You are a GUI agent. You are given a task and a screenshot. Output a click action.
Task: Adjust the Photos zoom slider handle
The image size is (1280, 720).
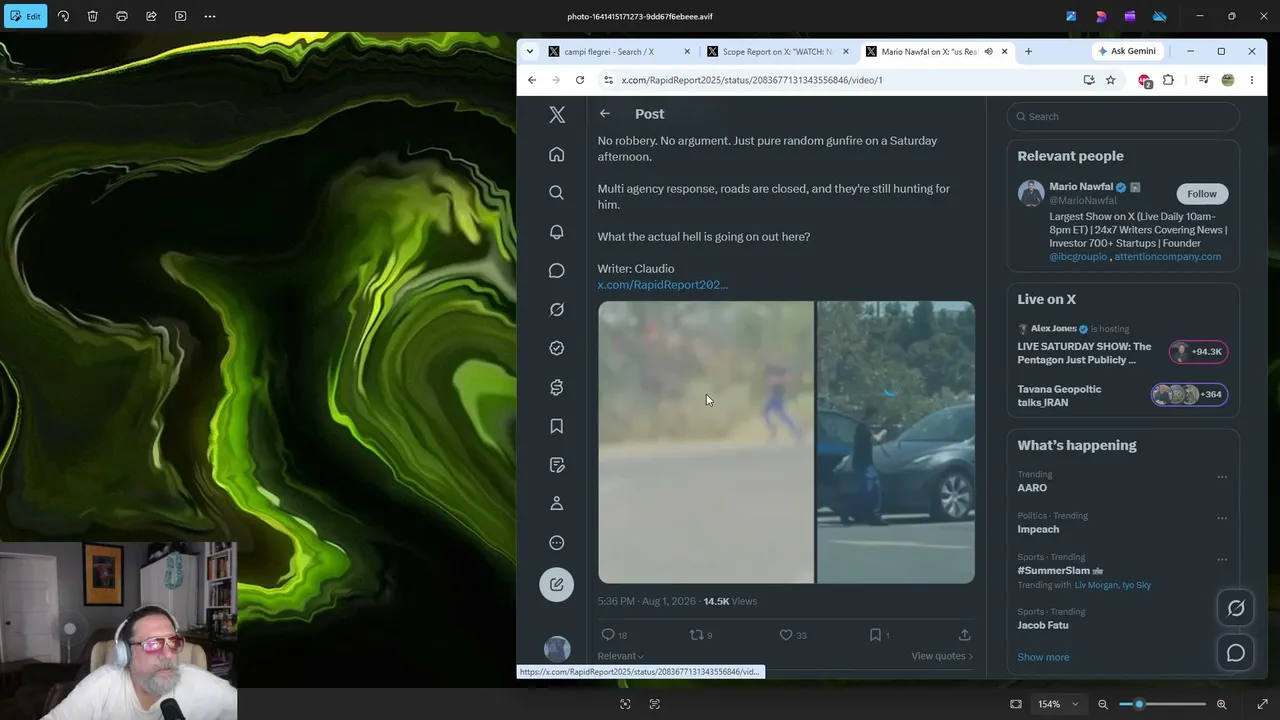1139,704
